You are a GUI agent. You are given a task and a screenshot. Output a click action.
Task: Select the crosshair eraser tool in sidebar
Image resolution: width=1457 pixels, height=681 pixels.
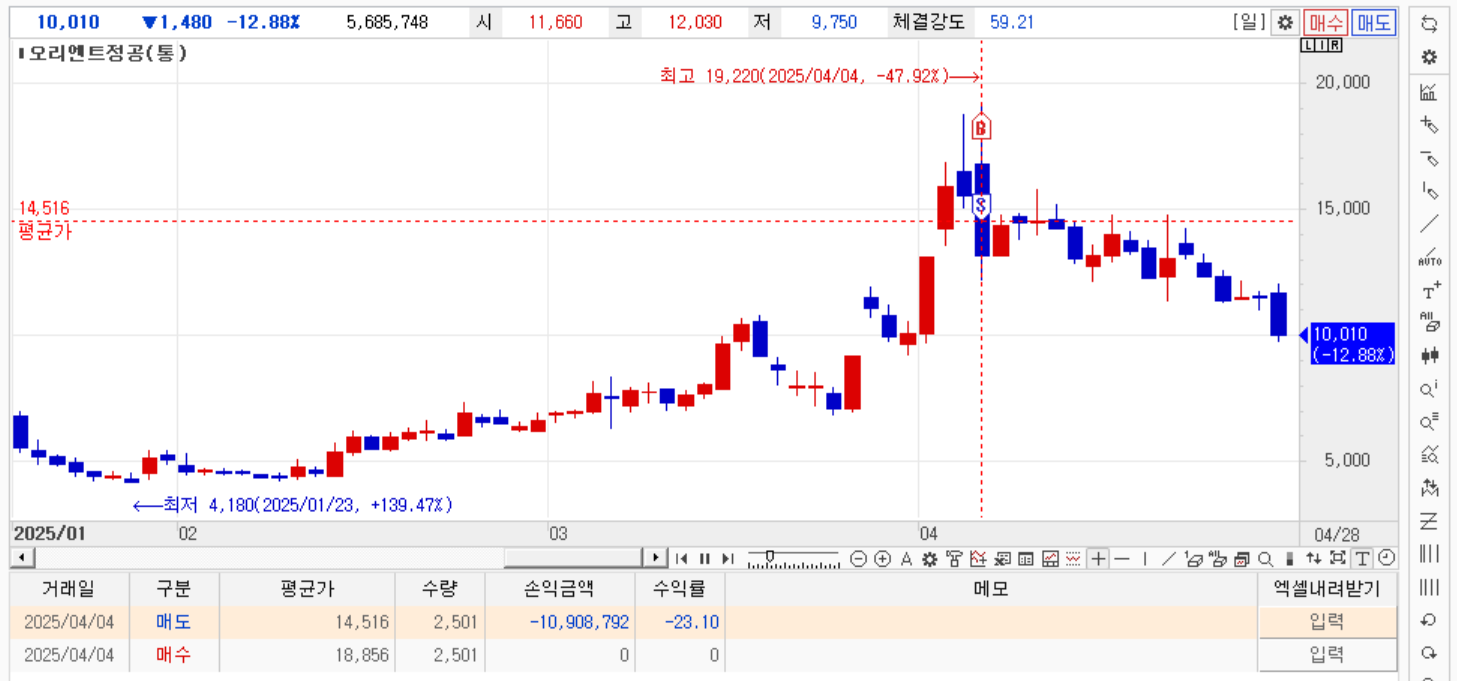tap(1429, 124)
